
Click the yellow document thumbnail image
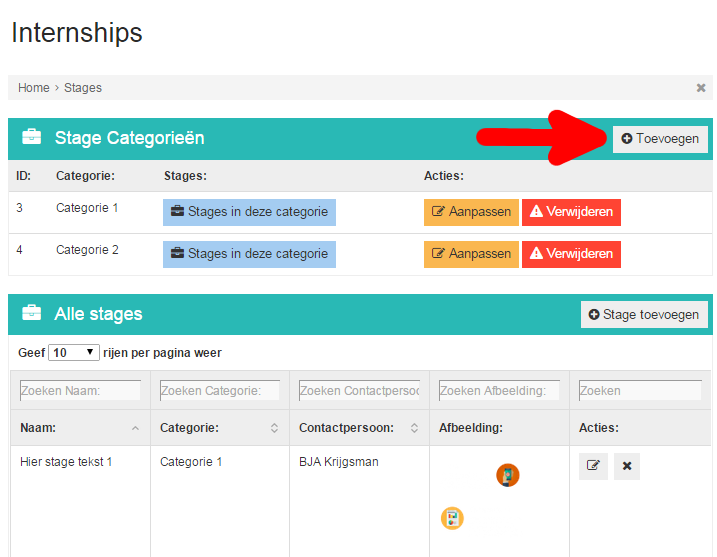[452, 519]
